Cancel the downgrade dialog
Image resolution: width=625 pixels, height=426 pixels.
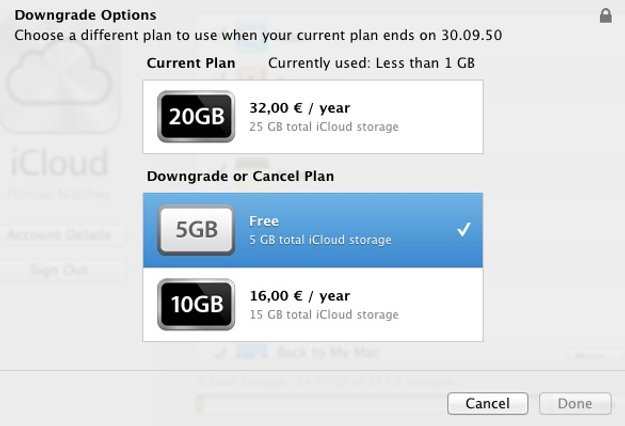(x=487, y=403)
